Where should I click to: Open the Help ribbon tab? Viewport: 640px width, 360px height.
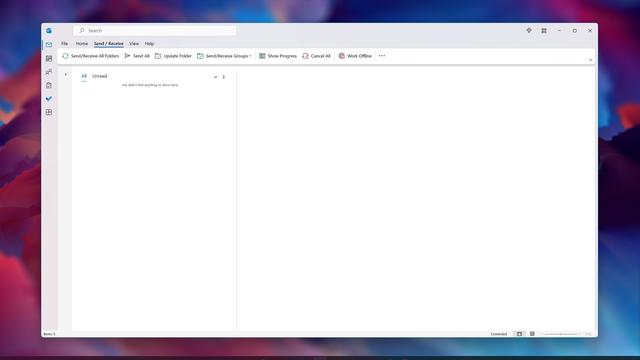(x=149, y=44)
